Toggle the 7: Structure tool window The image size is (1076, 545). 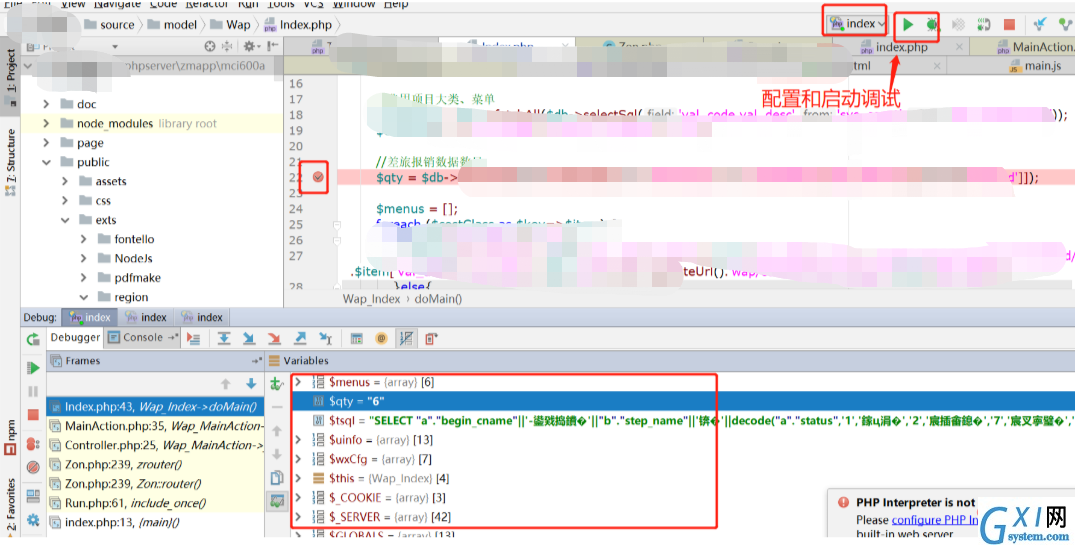10,161
